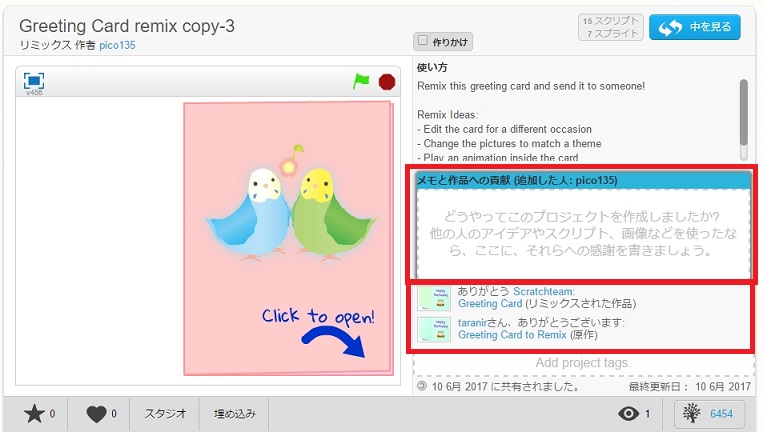Open the 埋め込み embed button
This screenshot has width=763, height=432.
pyautogui.click(x=235, y=414)
